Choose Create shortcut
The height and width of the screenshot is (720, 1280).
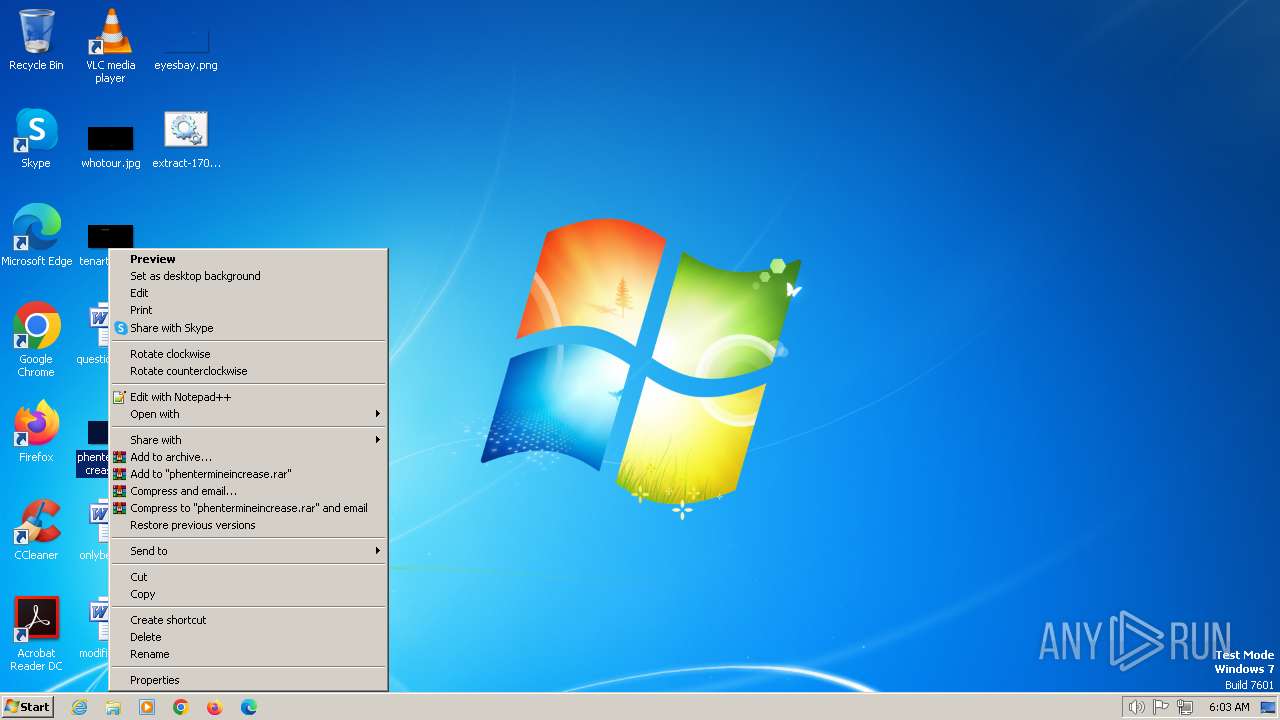click(248, 620)
